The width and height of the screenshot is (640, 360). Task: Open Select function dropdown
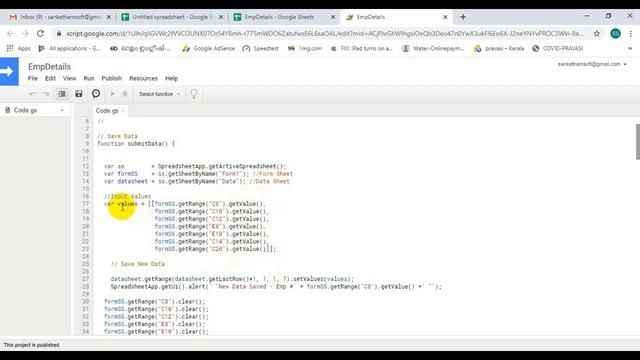[159, 94]
